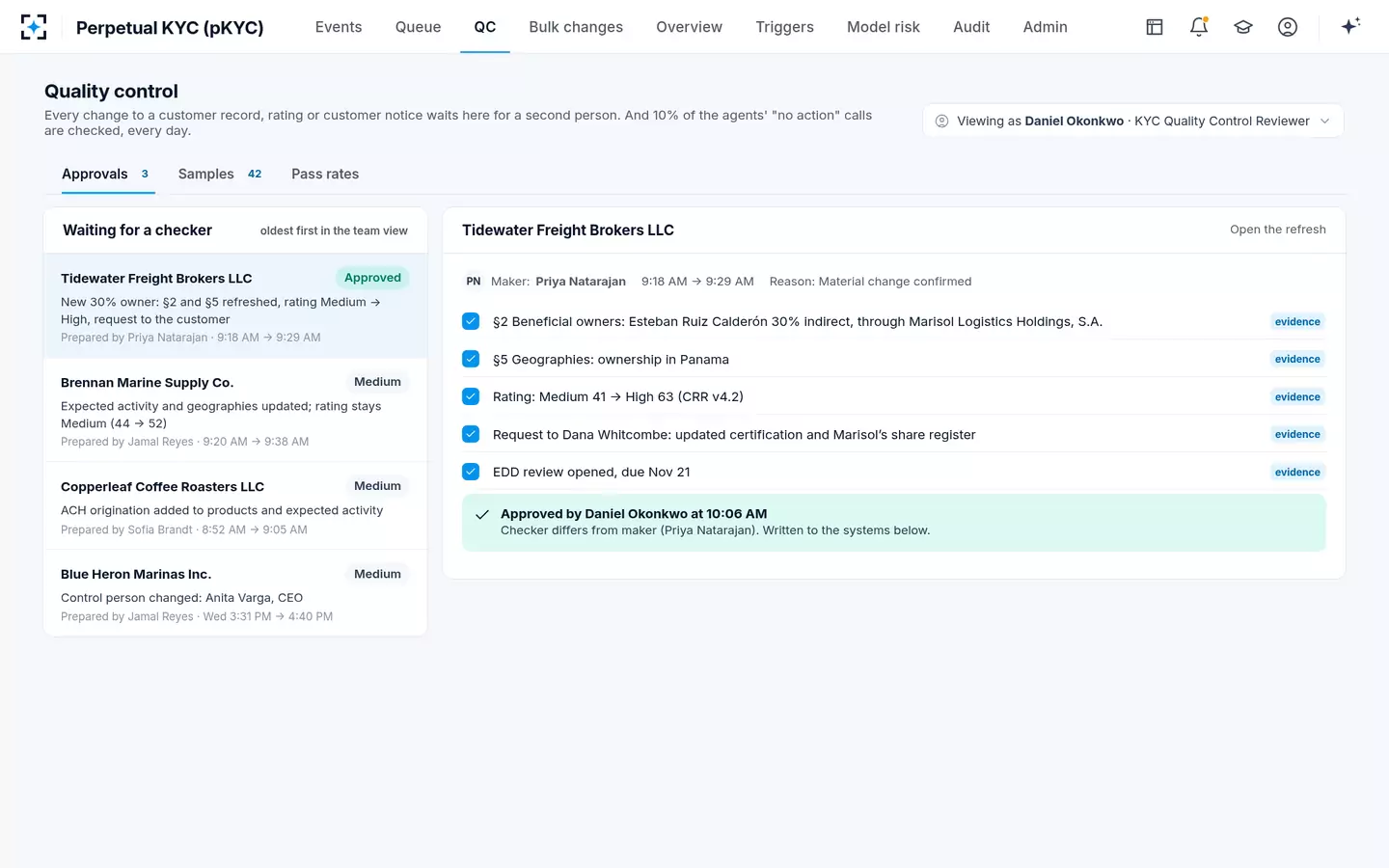Uncheck the §2 Beneficial owners checkbox

tap(471, 321)
